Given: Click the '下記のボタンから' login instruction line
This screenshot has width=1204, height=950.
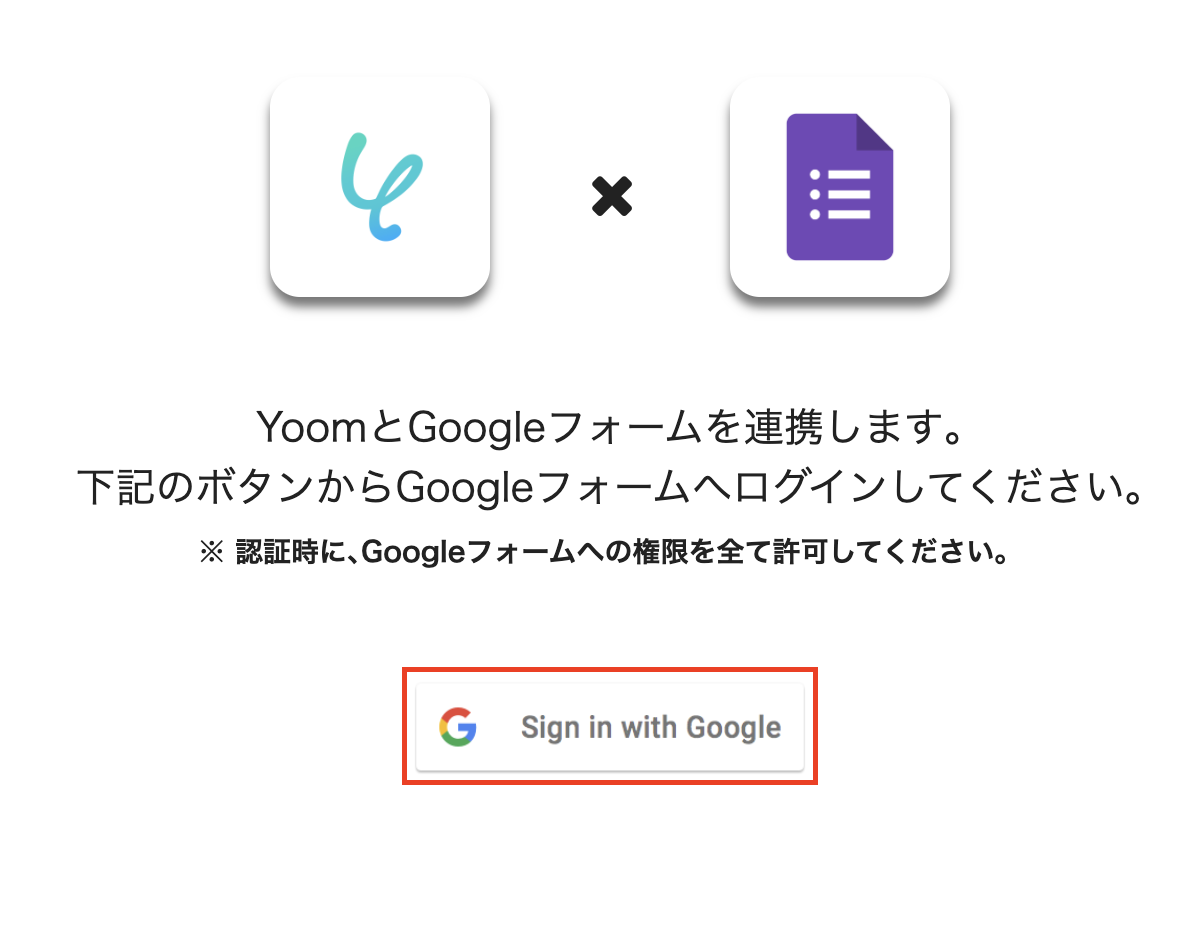Looking at the screenshot, I should pos(610,489).
